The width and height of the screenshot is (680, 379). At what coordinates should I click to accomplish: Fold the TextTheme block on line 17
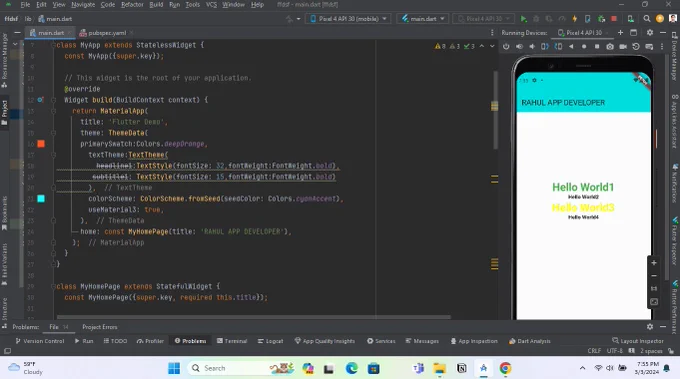point(53,155)
